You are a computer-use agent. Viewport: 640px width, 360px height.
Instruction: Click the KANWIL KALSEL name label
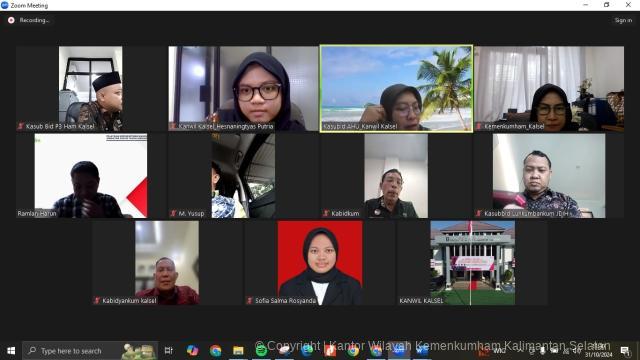[x=421, y=301]
